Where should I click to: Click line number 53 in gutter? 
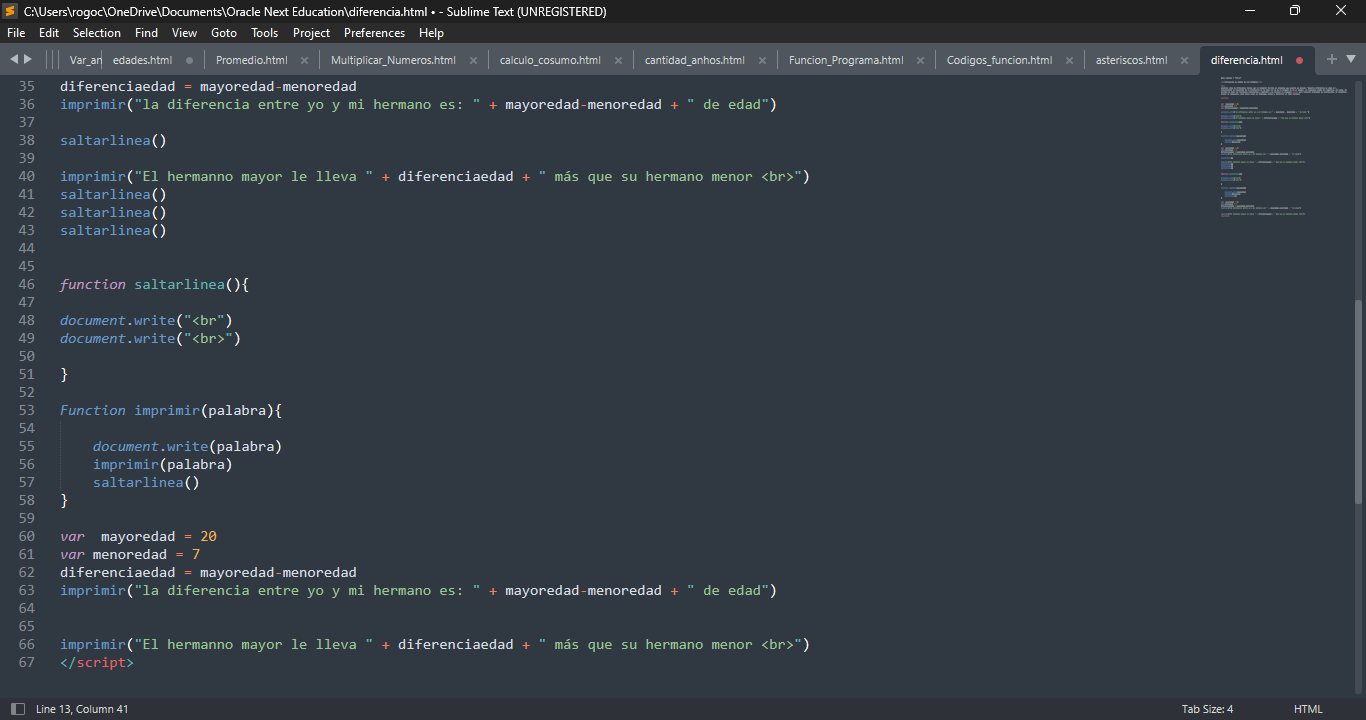26,410
